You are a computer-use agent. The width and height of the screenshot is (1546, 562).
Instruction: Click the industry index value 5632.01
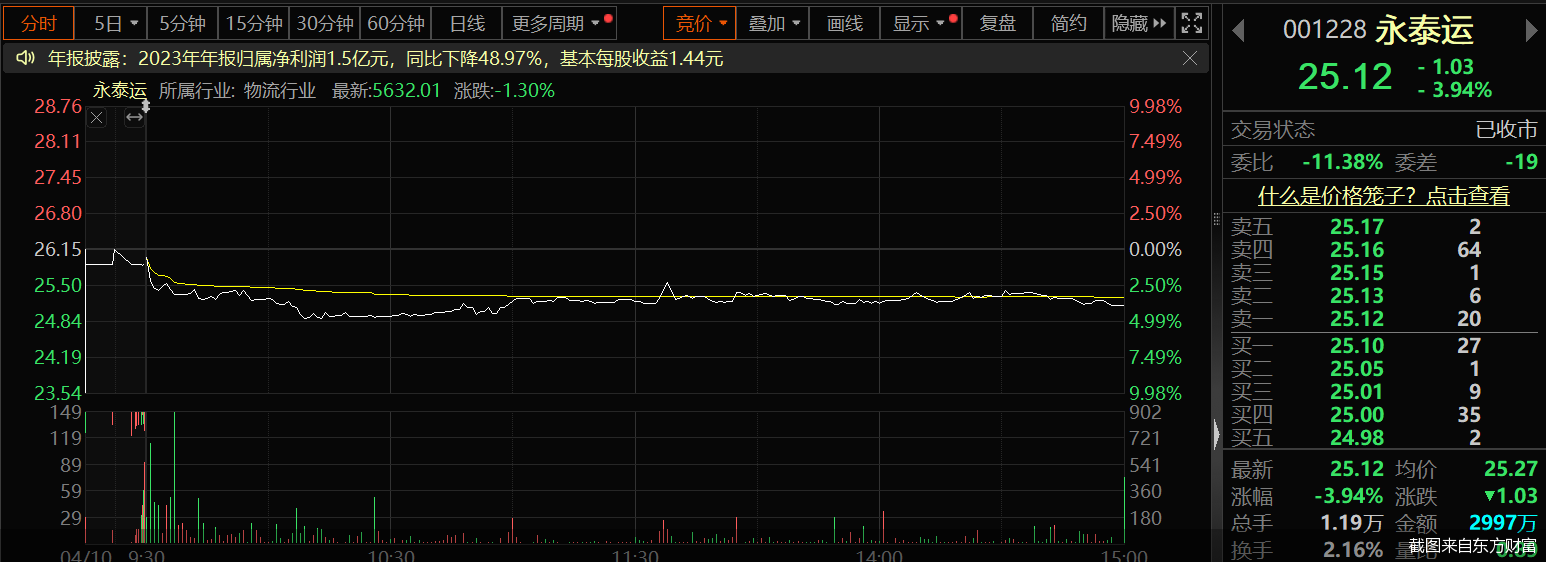click(x=406, y=91)
